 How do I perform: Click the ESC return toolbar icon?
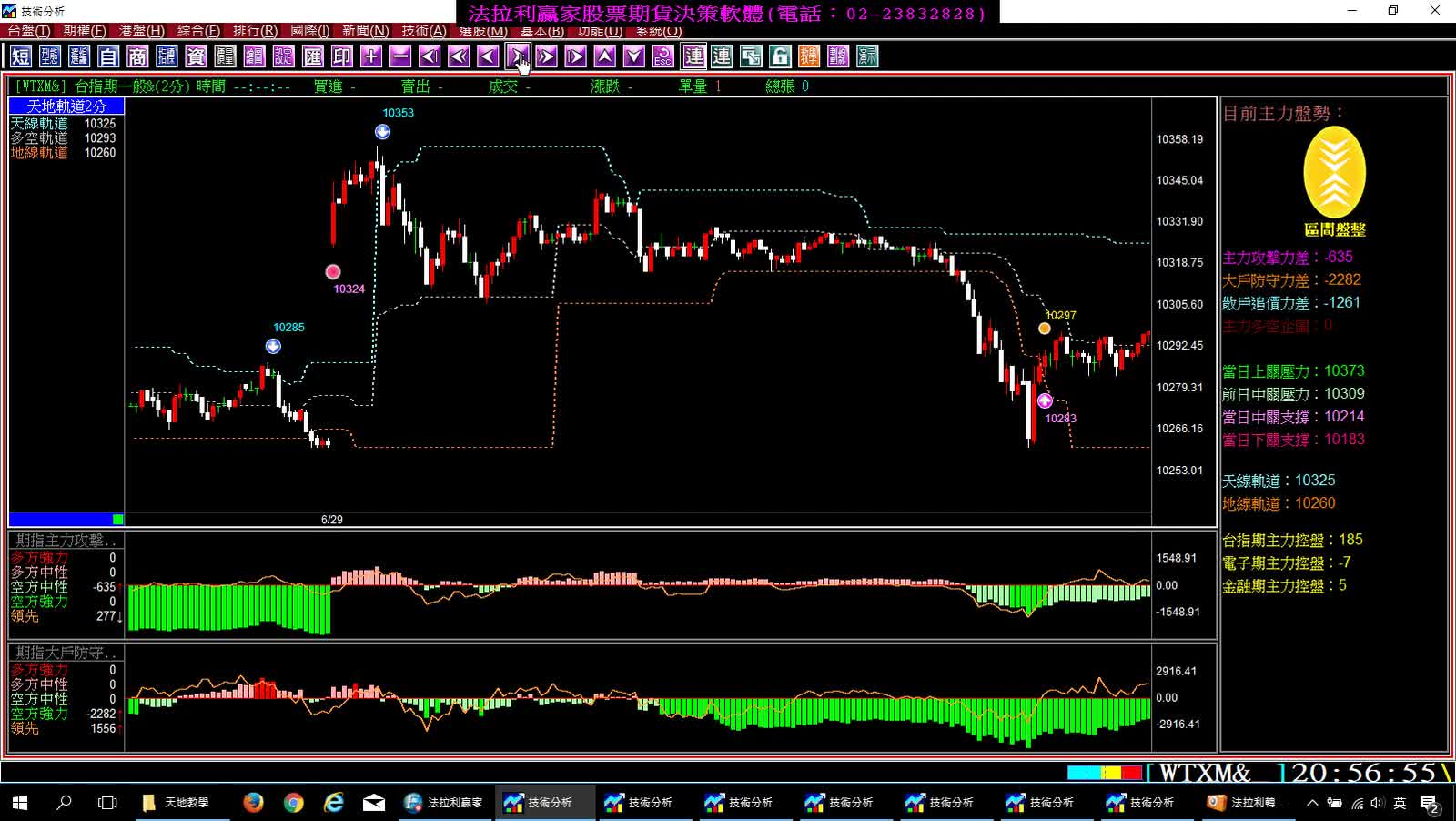pyautogui.click(x=663, y=56)
